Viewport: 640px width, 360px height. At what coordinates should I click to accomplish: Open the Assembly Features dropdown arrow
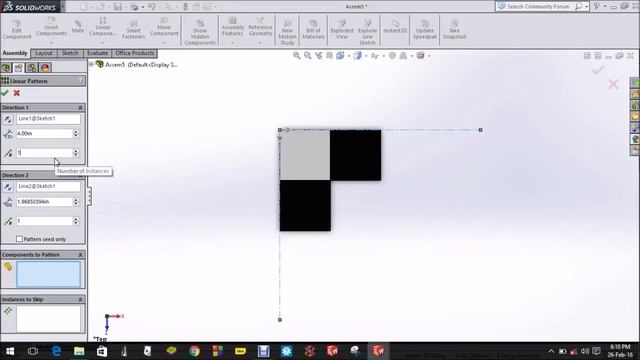point(233,42)
